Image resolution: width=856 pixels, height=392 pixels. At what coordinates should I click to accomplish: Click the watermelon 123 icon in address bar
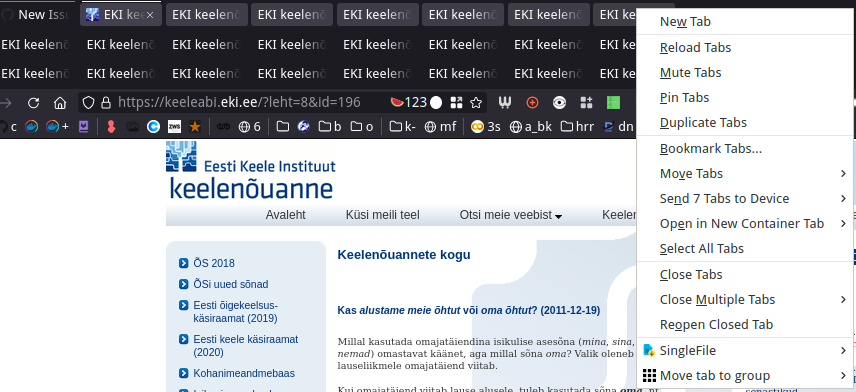tap(408, 102)
